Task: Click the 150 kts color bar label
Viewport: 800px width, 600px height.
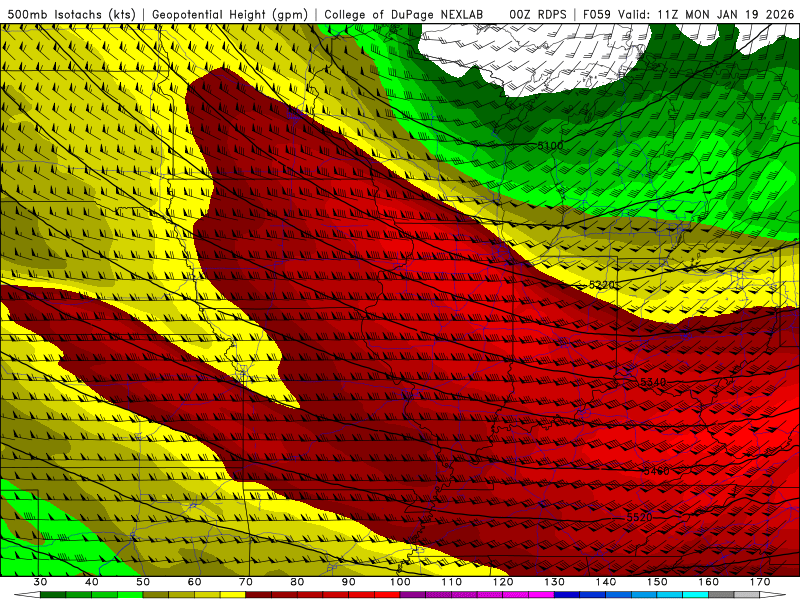Action: (x=657, y=582)
